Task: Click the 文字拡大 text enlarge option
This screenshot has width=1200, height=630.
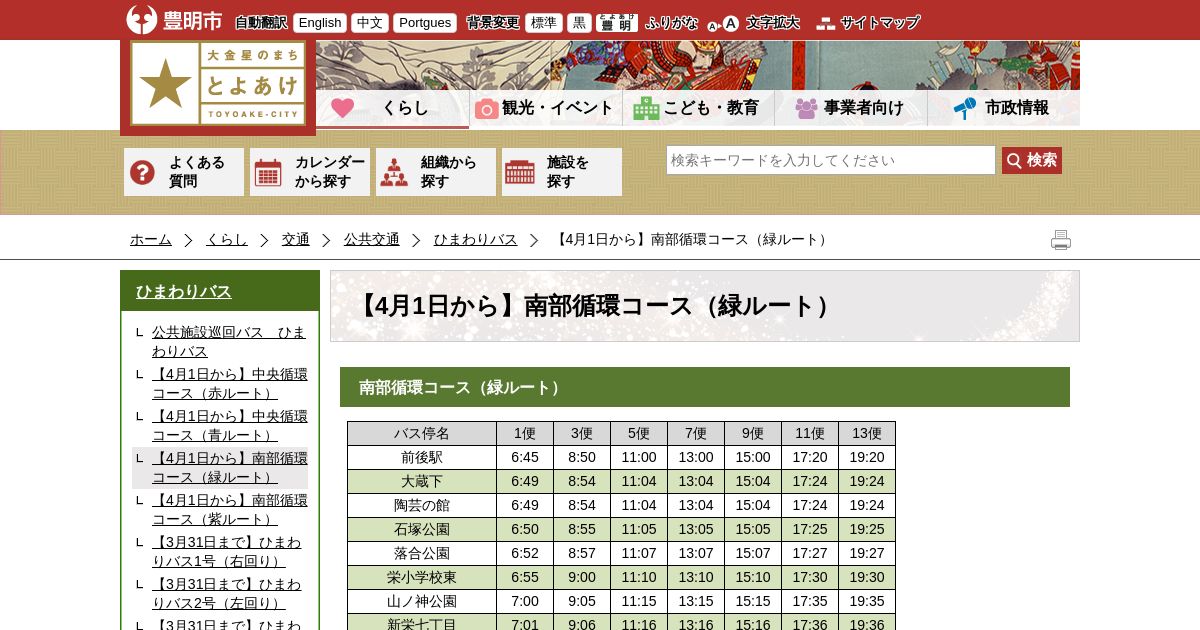Action: pos(753,22)
